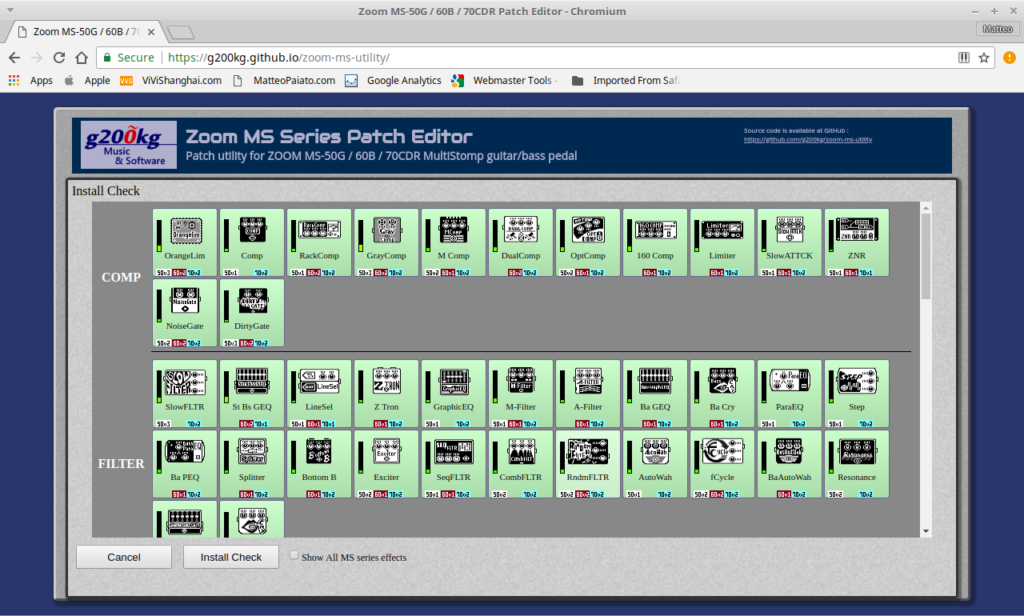This screenshot has width=1024, height=616.
Task: Open the Webmaster Tools bookmark
Action: 504,80
